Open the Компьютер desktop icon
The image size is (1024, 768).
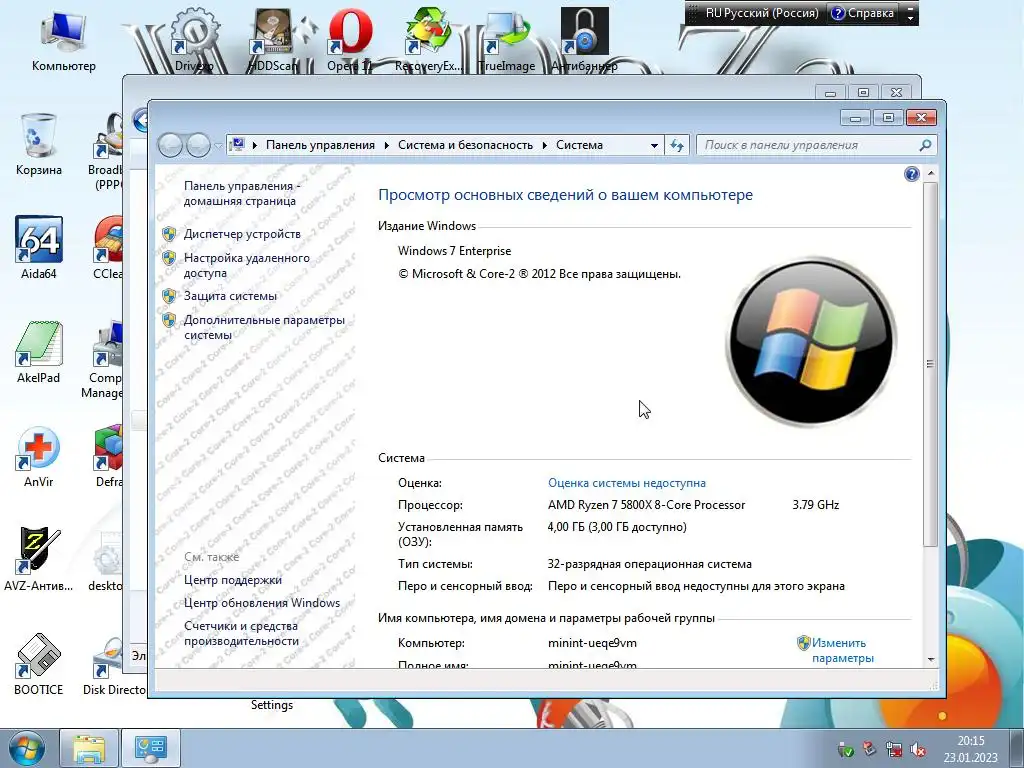(x=63, y=39)
